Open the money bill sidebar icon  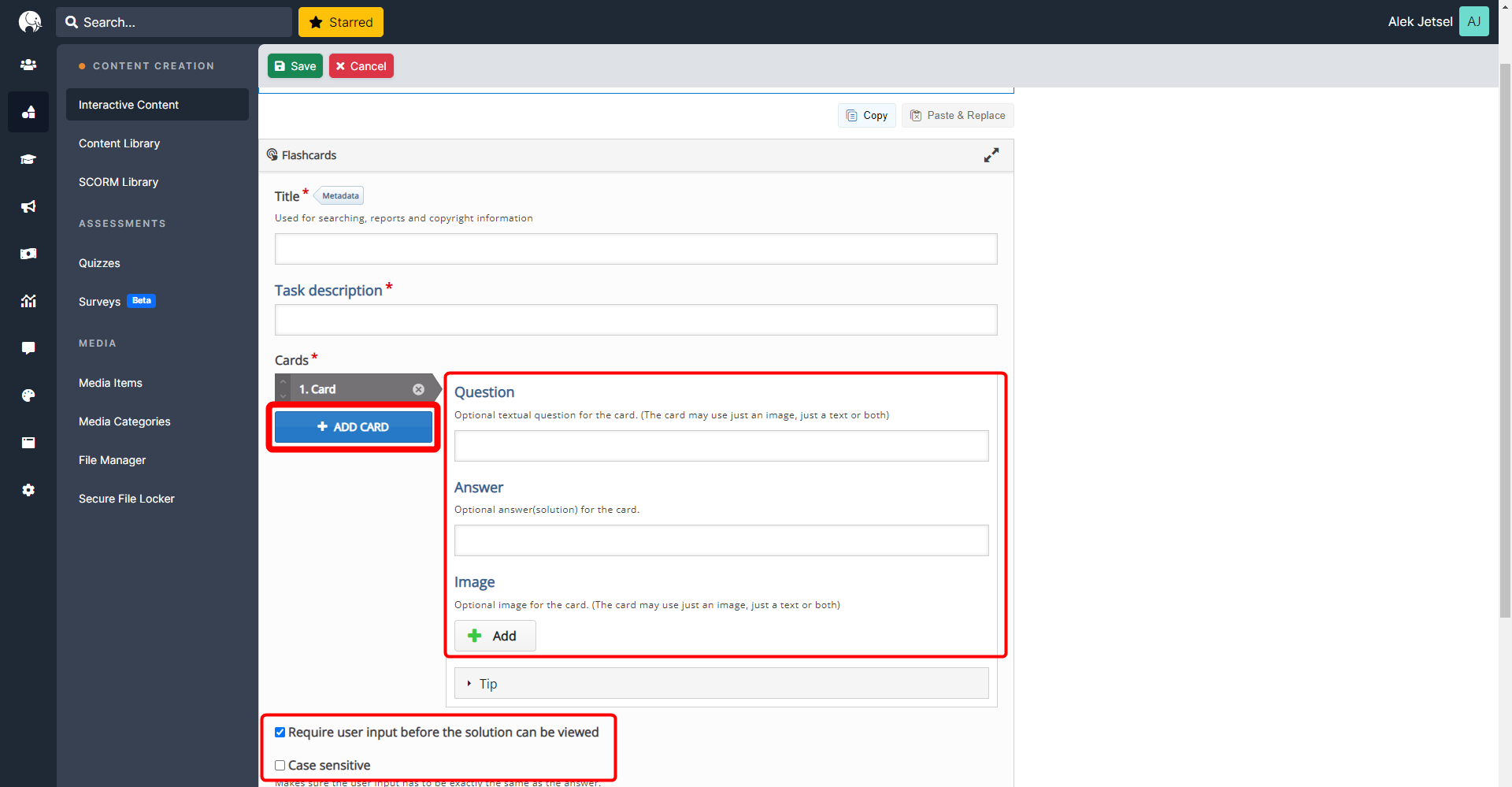(x=28, y=254)
